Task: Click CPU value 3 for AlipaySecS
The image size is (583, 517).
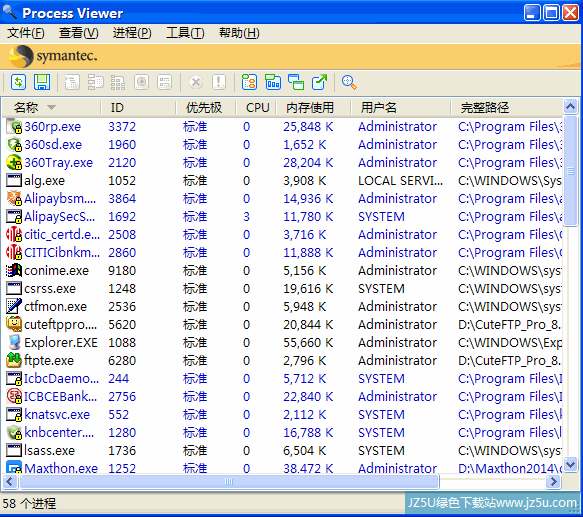Action: click(246, 217)
